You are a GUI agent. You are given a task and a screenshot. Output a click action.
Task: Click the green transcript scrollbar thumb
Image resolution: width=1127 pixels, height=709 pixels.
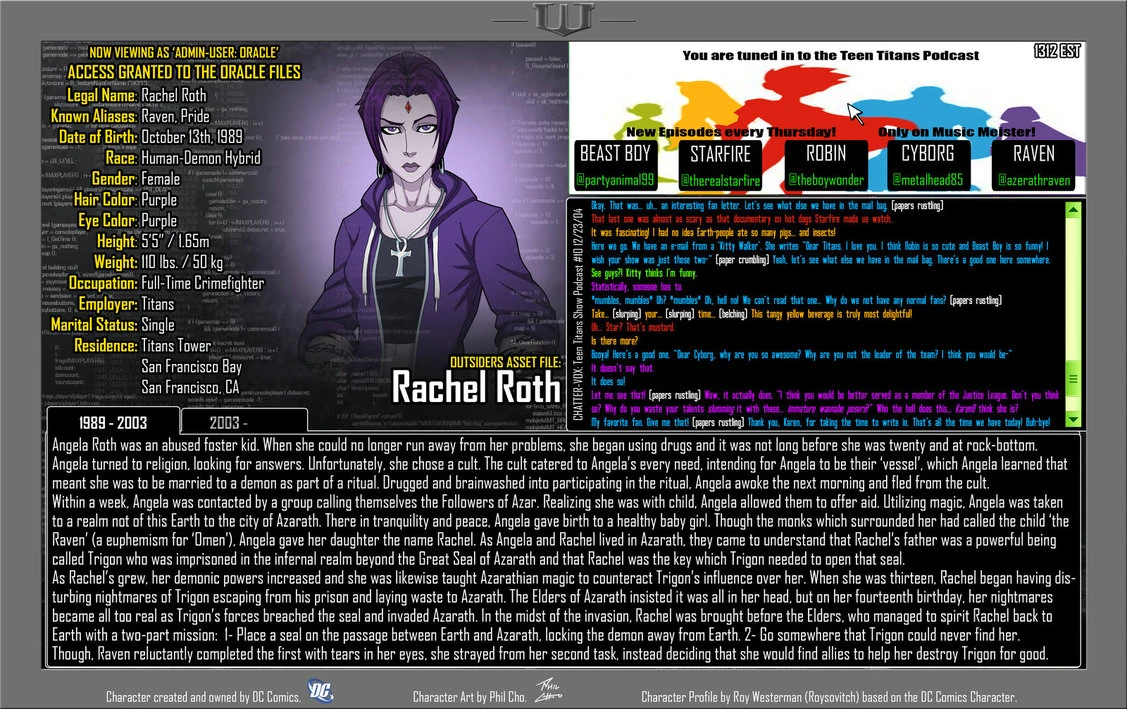tap(1073, 378)
